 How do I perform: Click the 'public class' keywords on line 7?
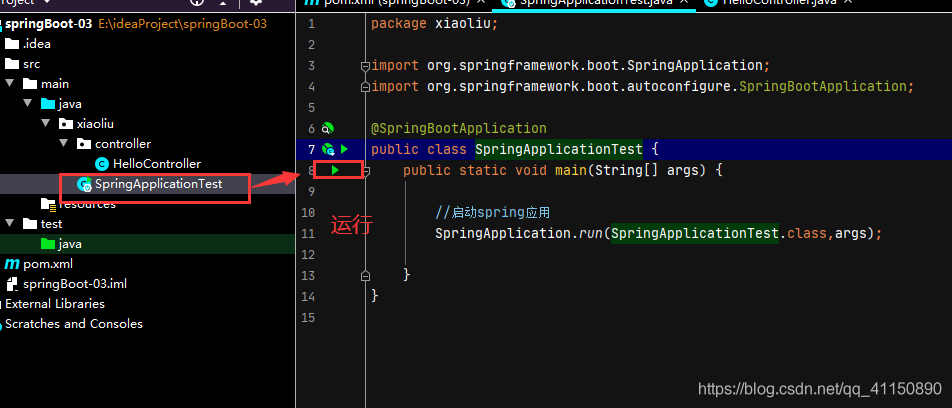419,149
